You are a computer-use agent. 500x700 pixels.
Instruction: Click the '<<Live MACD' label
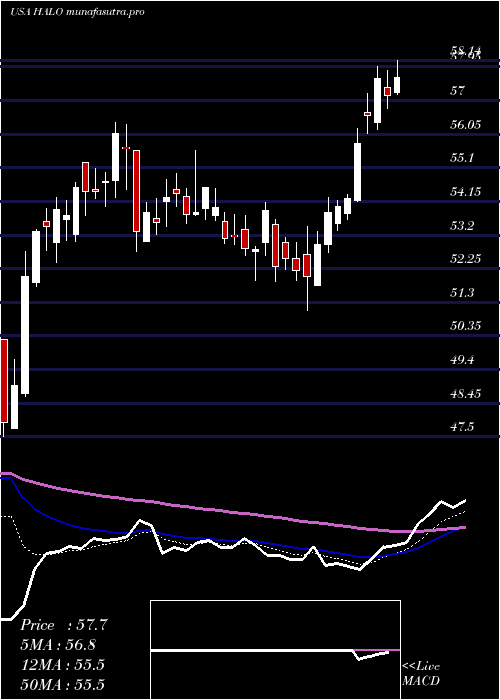tap(421, 674)
